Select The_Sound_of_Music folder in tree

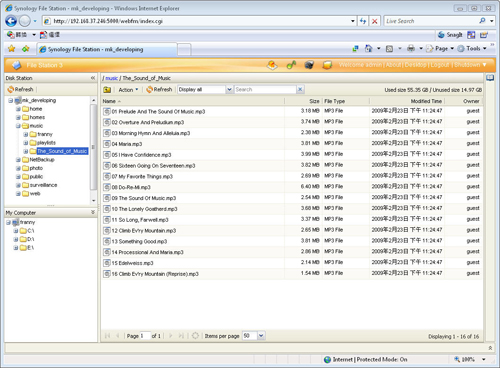62,151
